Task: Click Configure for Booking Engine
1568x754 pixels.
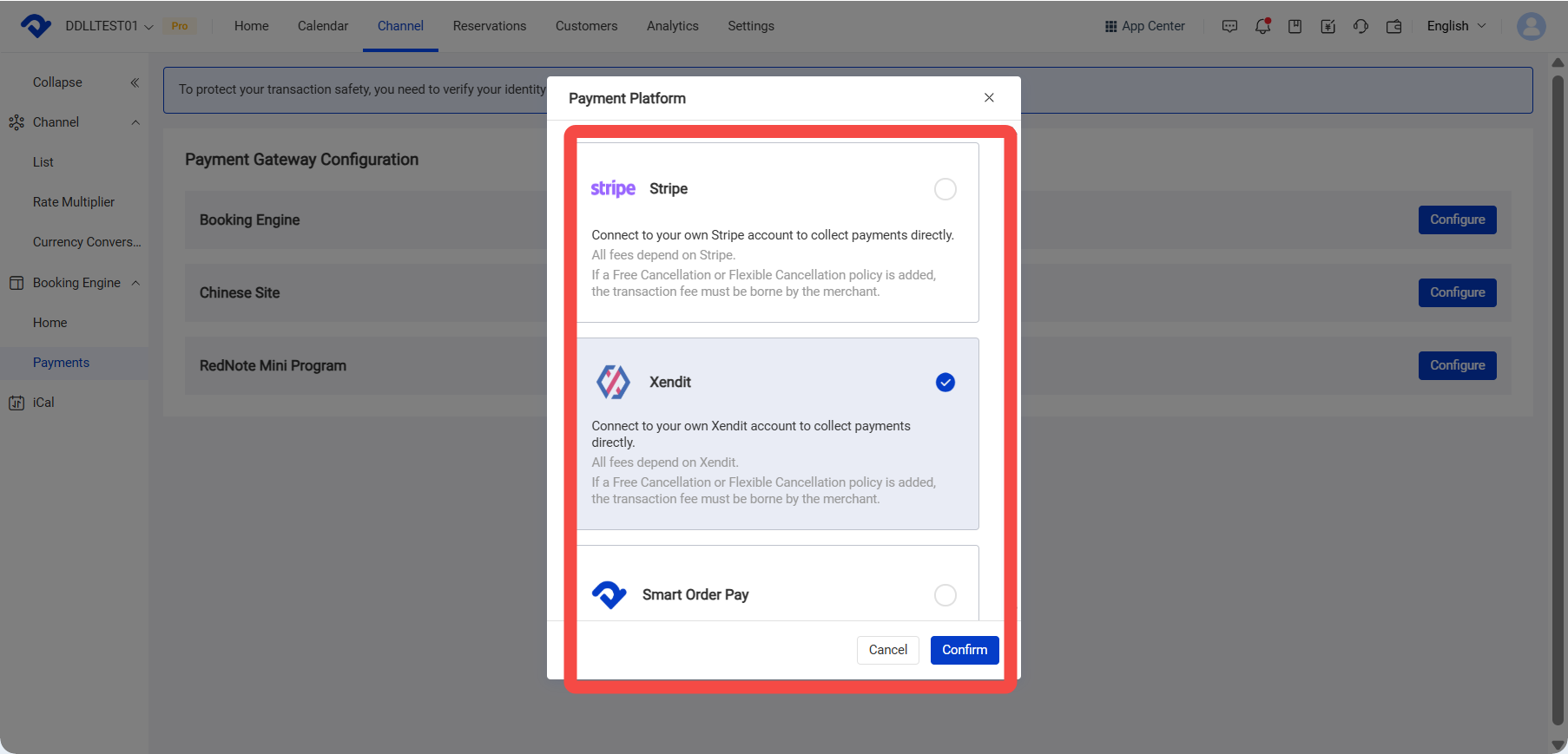Action: (1458, 220)
